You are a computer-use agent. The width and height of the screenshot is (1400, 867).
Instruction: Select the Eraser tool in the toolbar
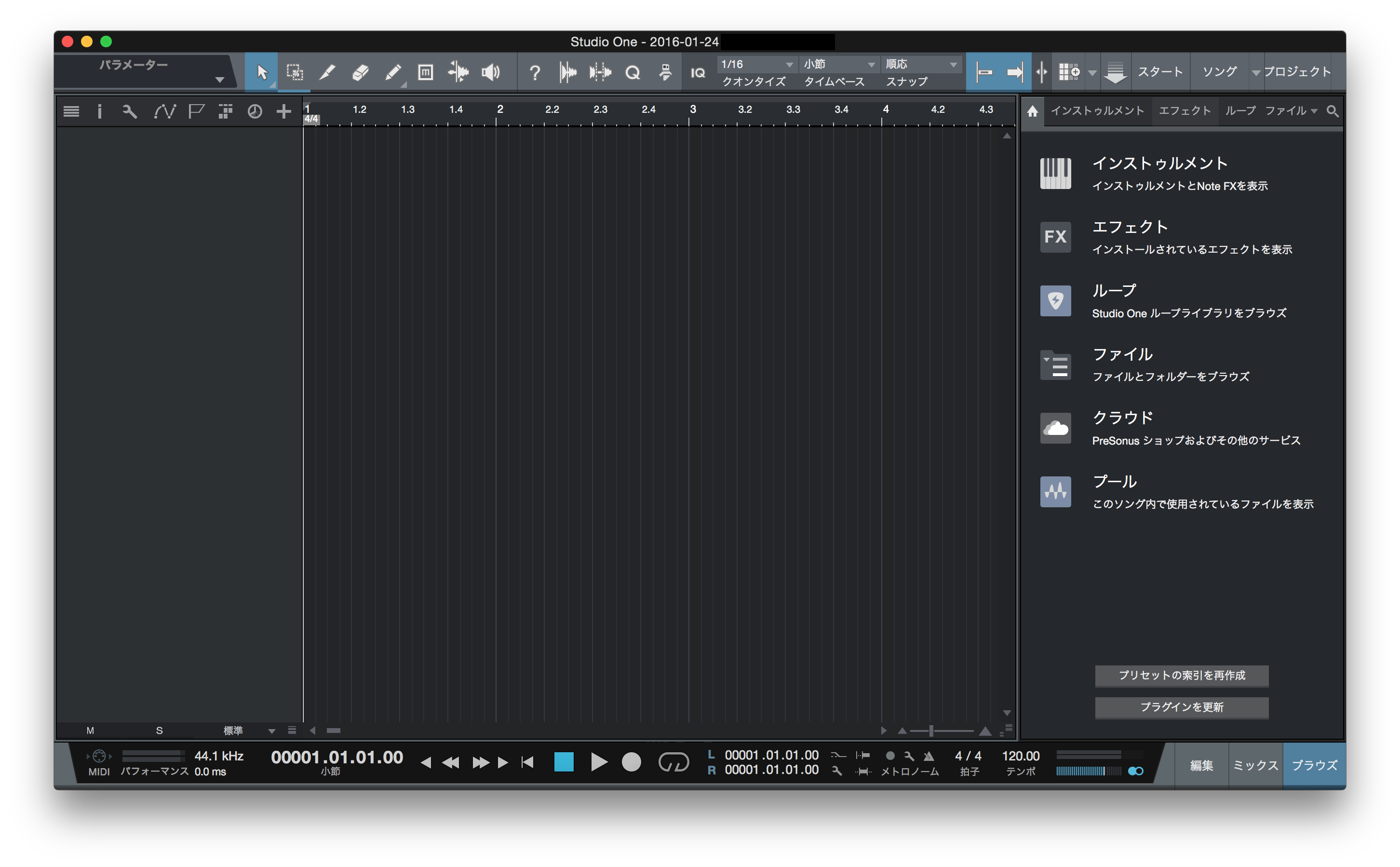(361, 72)
